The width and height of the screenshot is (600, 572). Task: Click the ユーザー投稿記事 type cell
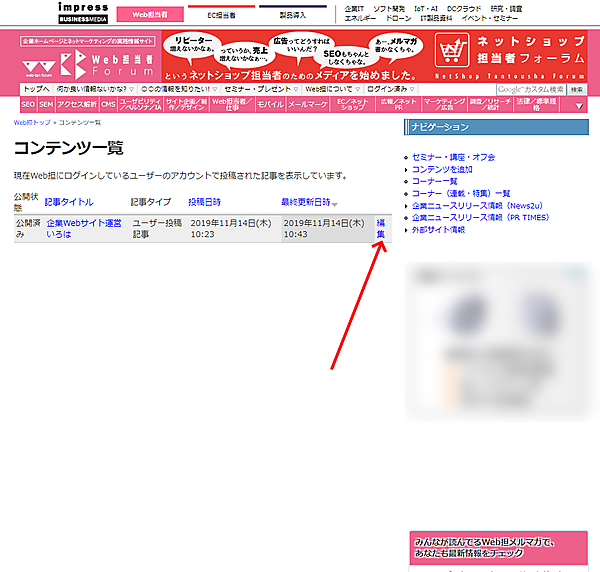pos(157,228)
